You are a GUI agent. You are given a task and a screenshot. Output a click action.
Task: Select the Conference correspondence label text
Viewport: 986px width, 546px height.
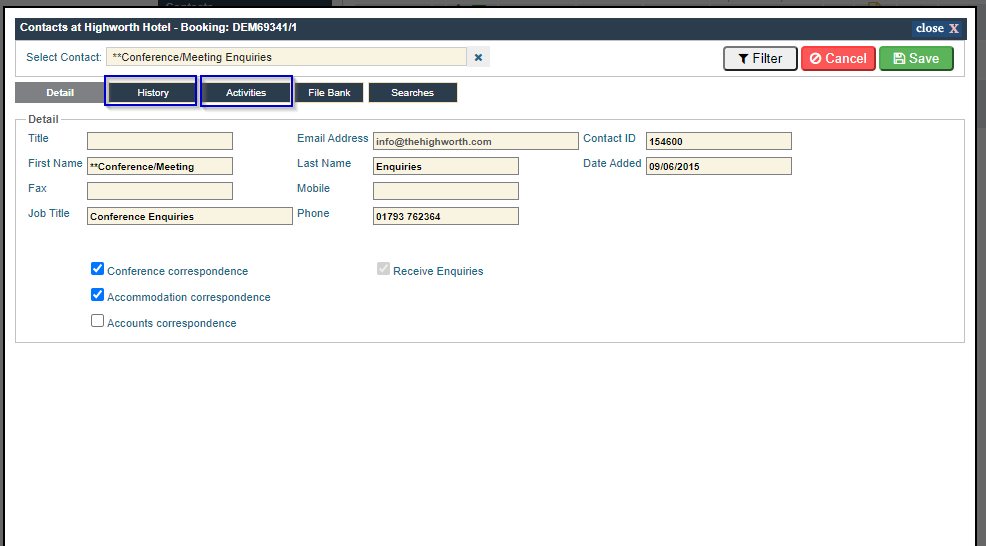177,271
